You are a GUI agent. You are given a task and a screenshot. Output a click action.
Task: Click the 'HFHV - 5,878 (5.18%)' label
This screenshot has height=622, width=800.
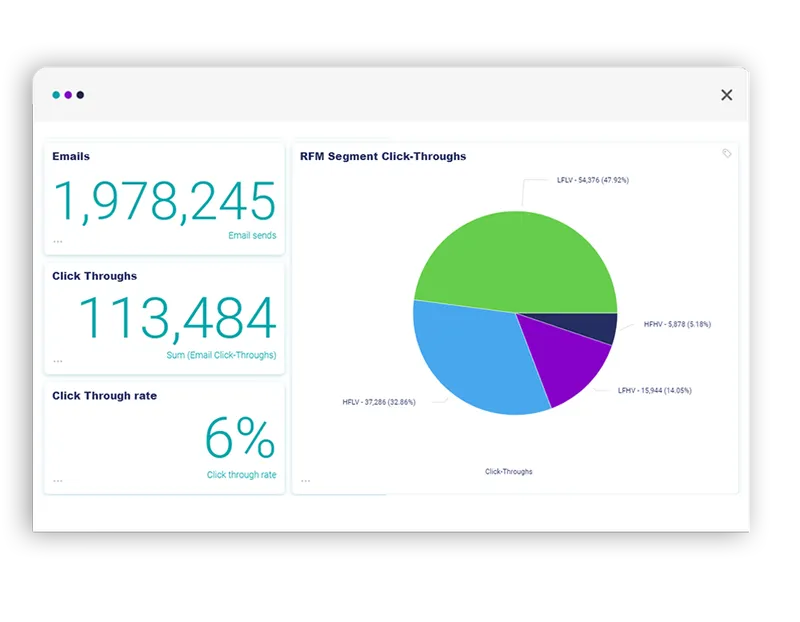point(677,324)
